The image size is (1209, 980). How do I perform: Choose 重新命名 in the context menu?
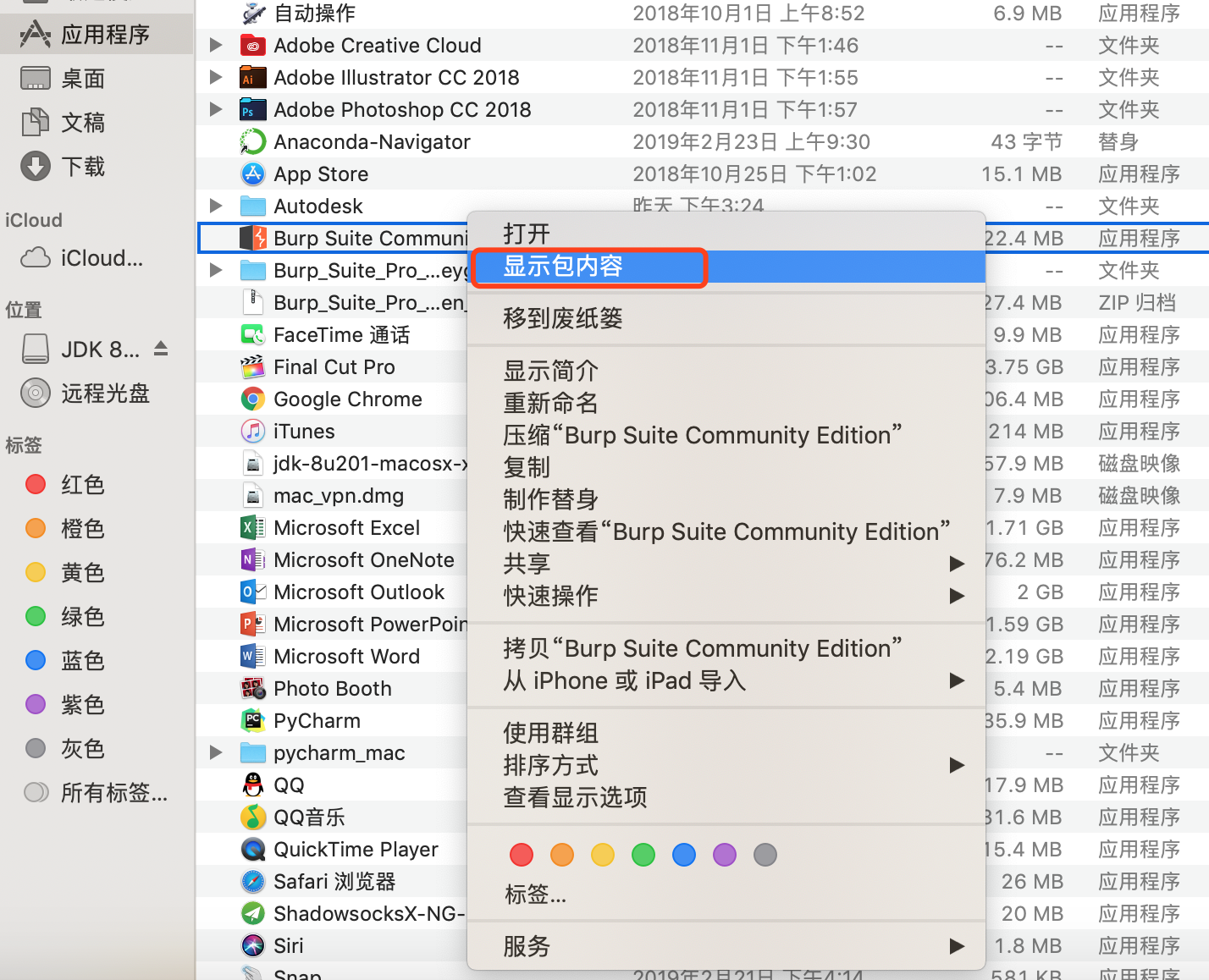(726, 403)
